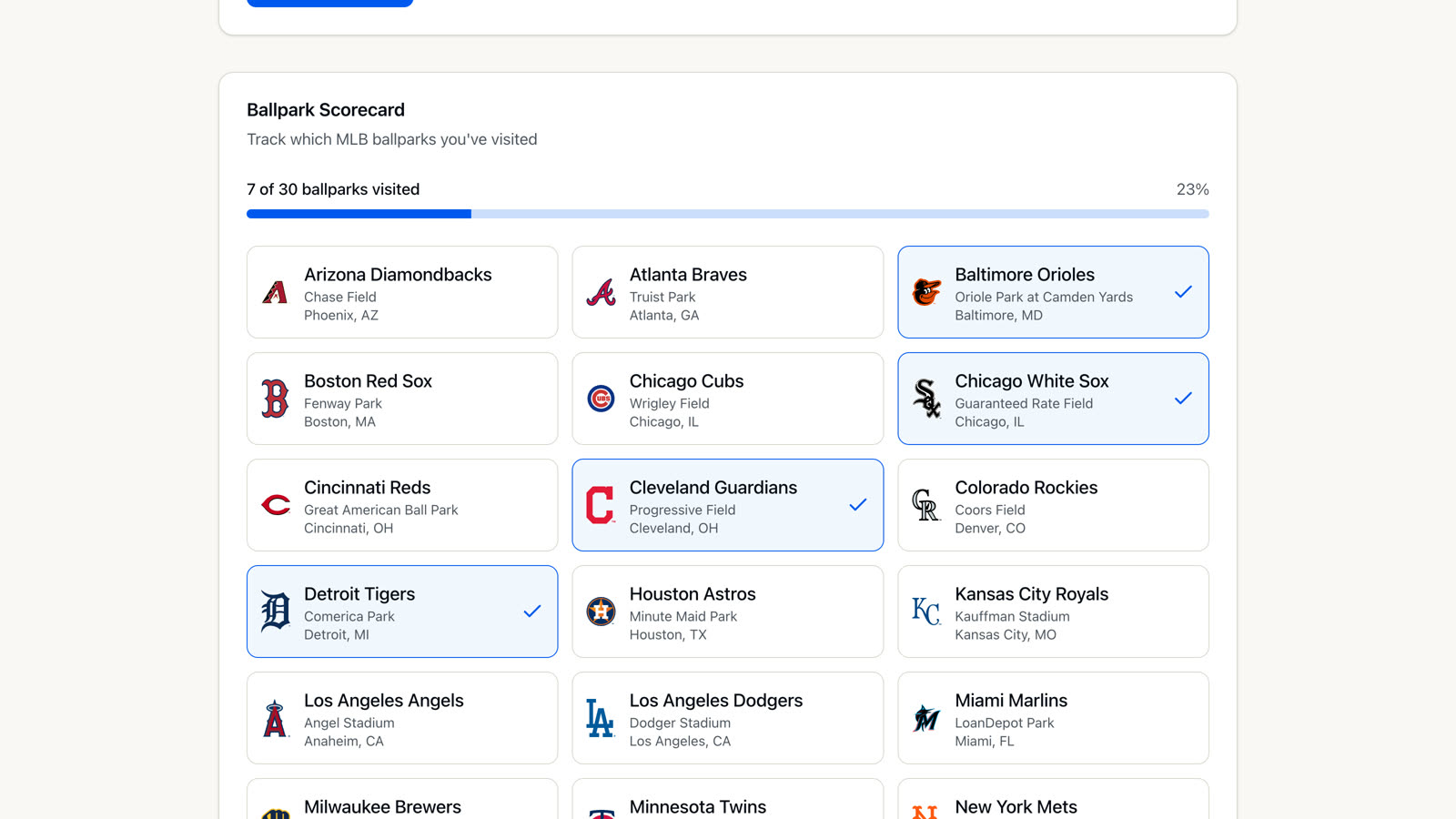Select the New York Mets card
1456x819 pixels.
coord(1054,800)
